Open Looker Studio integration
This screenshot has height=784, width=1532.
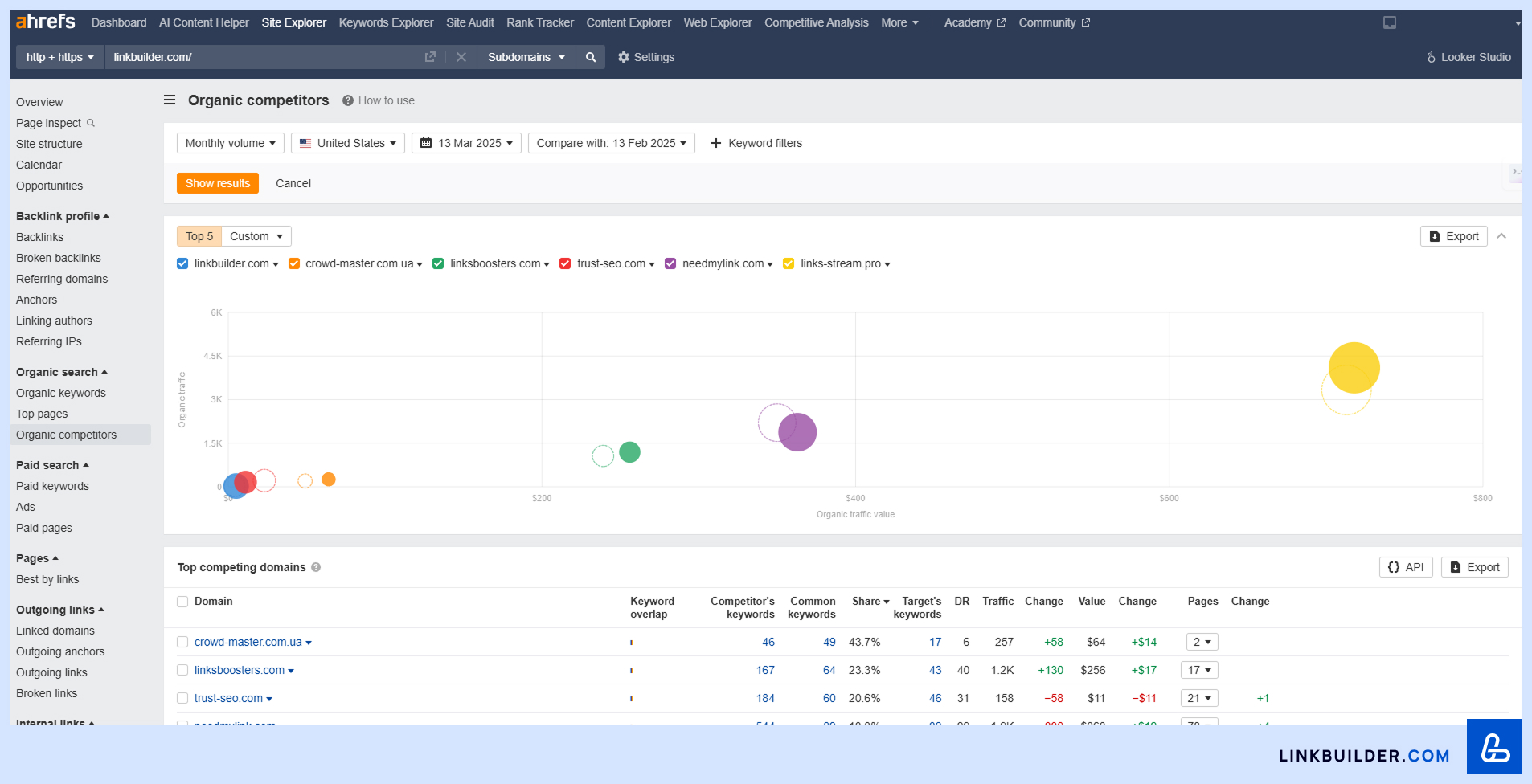(x=1469, y=57)
